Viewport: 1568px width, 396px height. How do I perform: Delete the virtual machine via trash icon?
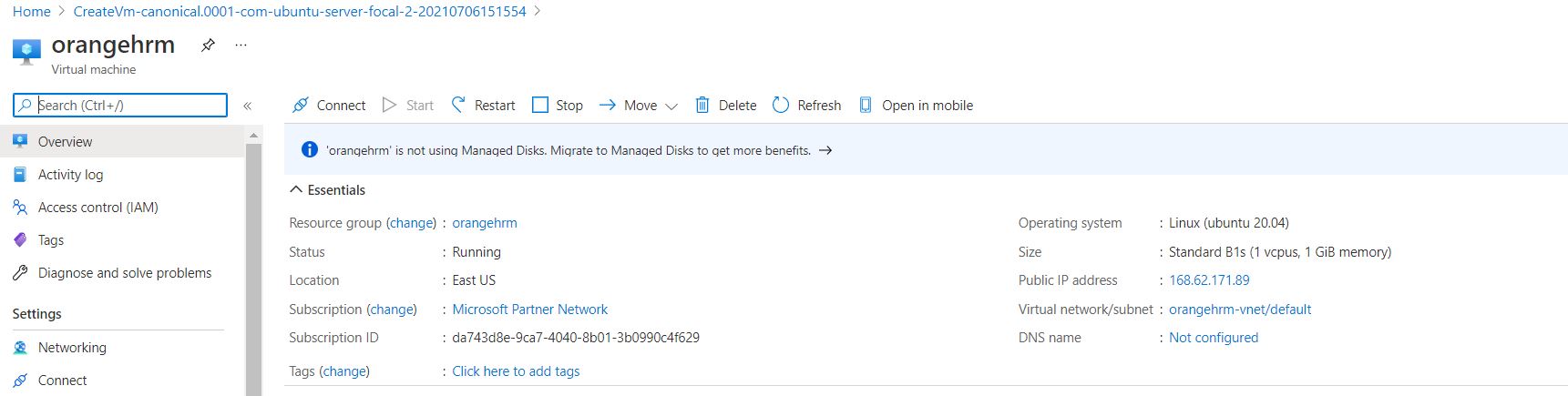pyautogui.click(x=702, y=105)
